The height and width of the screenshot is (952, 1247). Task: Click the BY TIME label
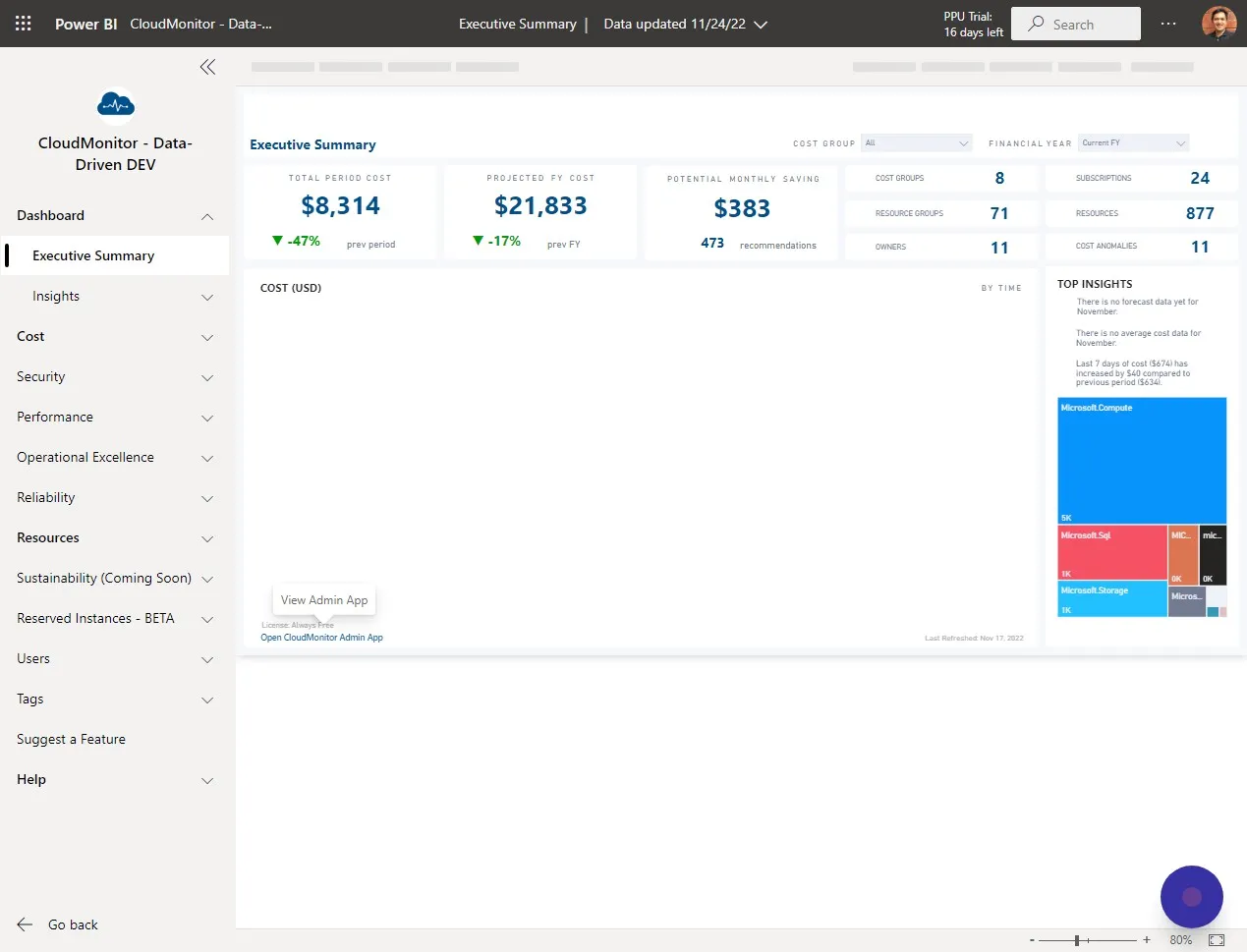(x=1001, y=288)
